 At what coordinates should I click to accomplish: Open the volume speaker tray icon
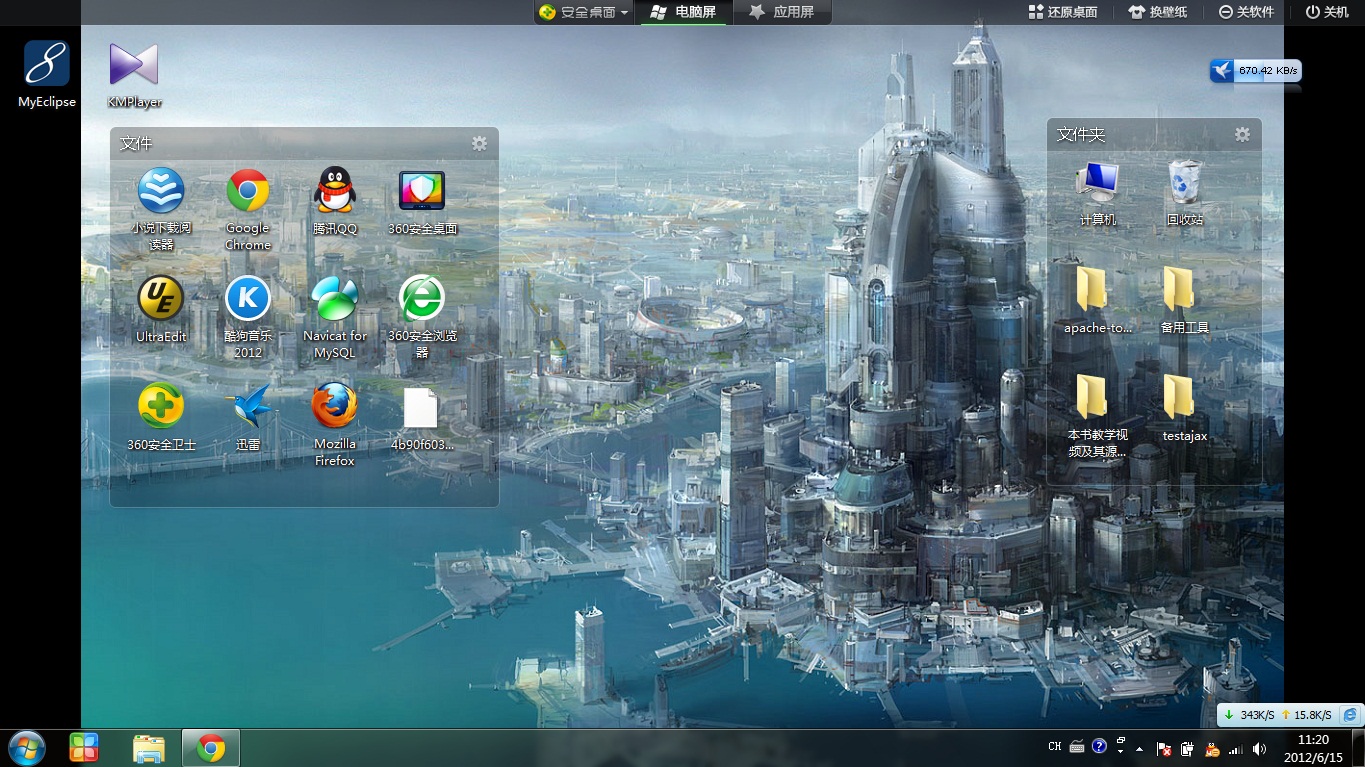coord(1260,748)
